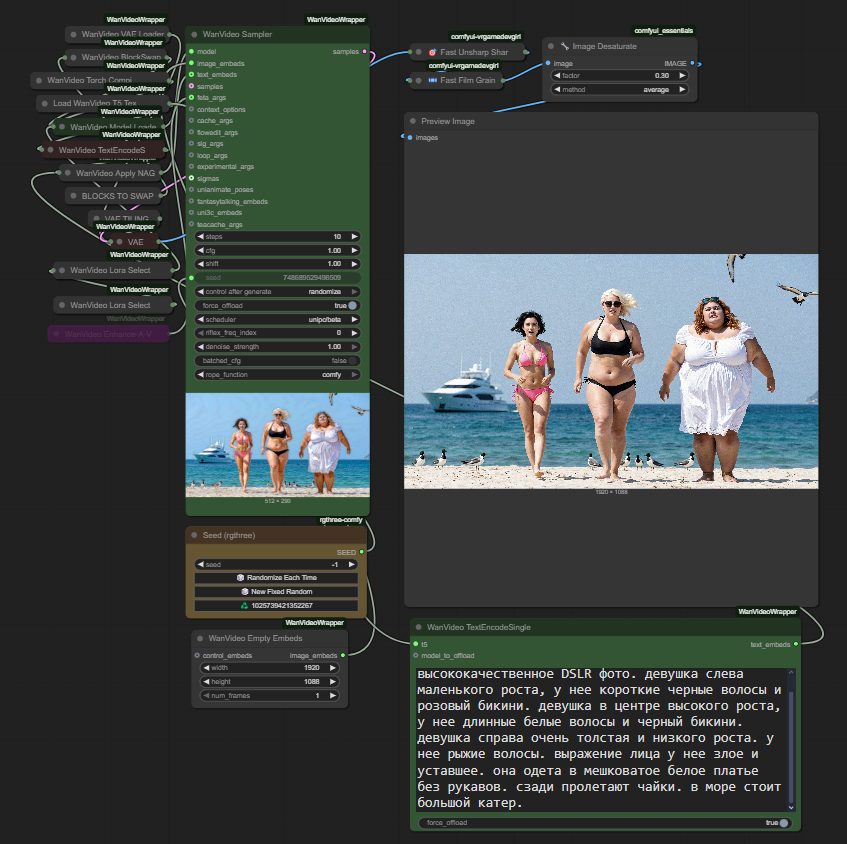Screen dimensions: 847x844
Task: Reuse last seed 1025739421352267
Action: click(x=276, y=606)
